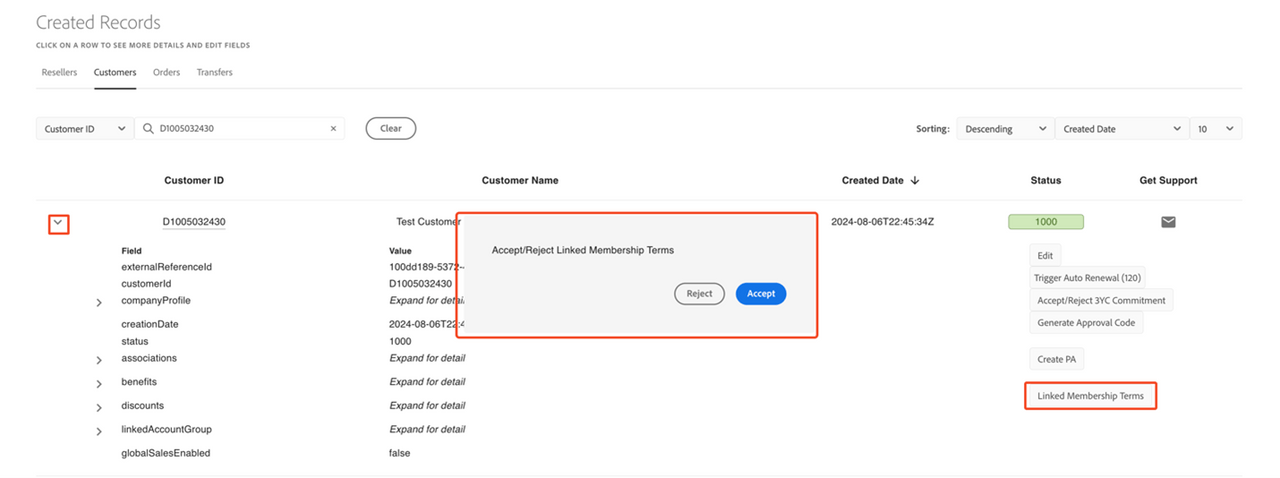Expand the benefits field
1280x478 pixels.
tap(99, 383)
